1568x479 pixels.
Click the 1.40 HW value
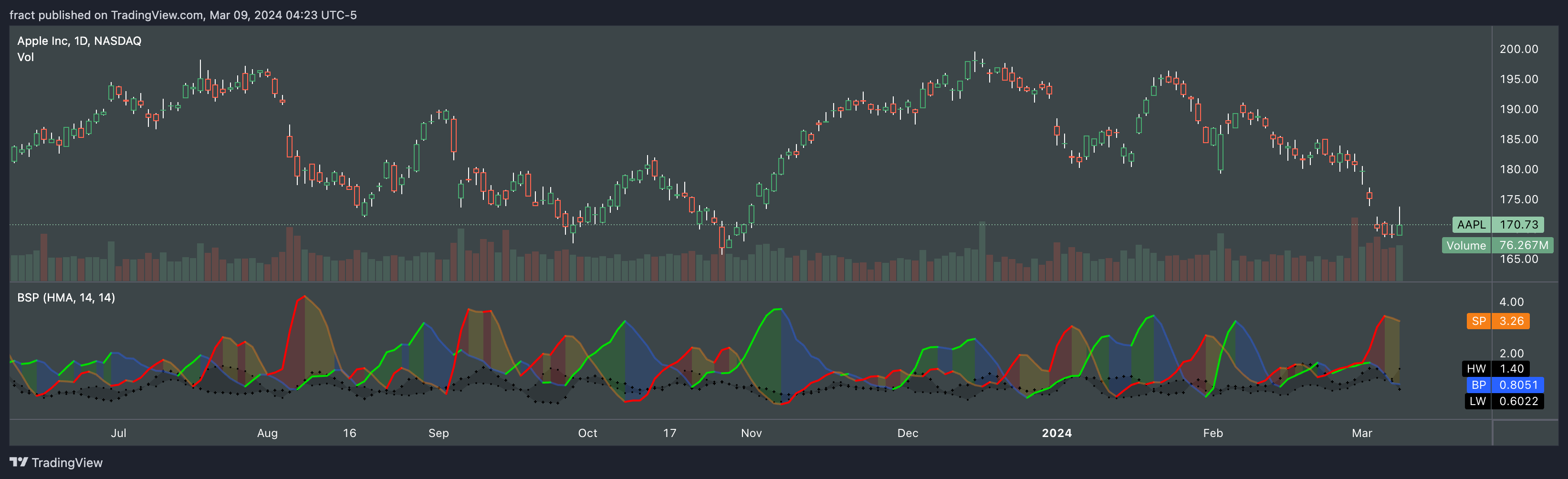point(1511,369)
